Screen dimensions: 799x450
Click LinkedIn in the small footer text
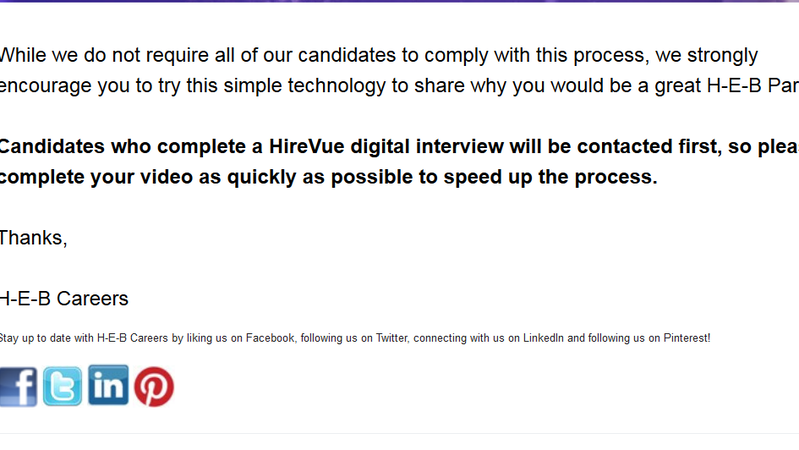543,338
